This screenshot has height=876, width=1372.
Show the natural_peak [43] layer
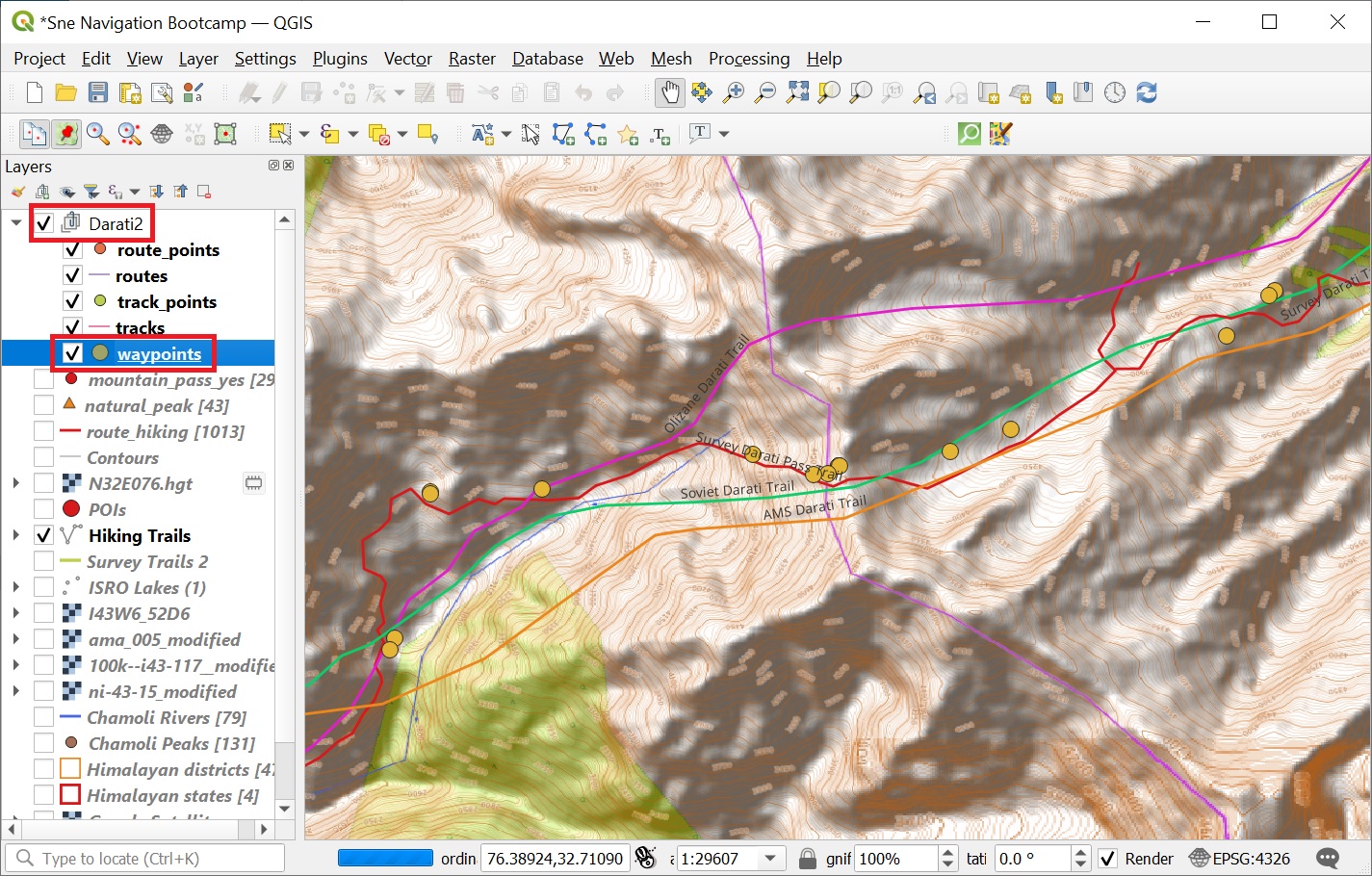(x=43, y=406)
